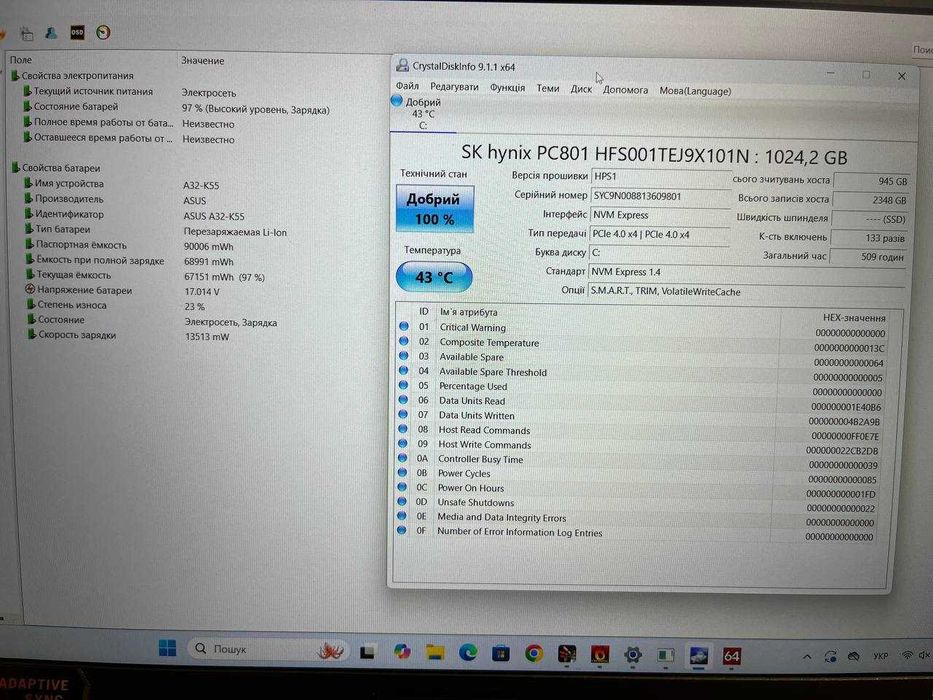Open the Редагувати menu
933x700 pixels.
[x=454, y=87]
